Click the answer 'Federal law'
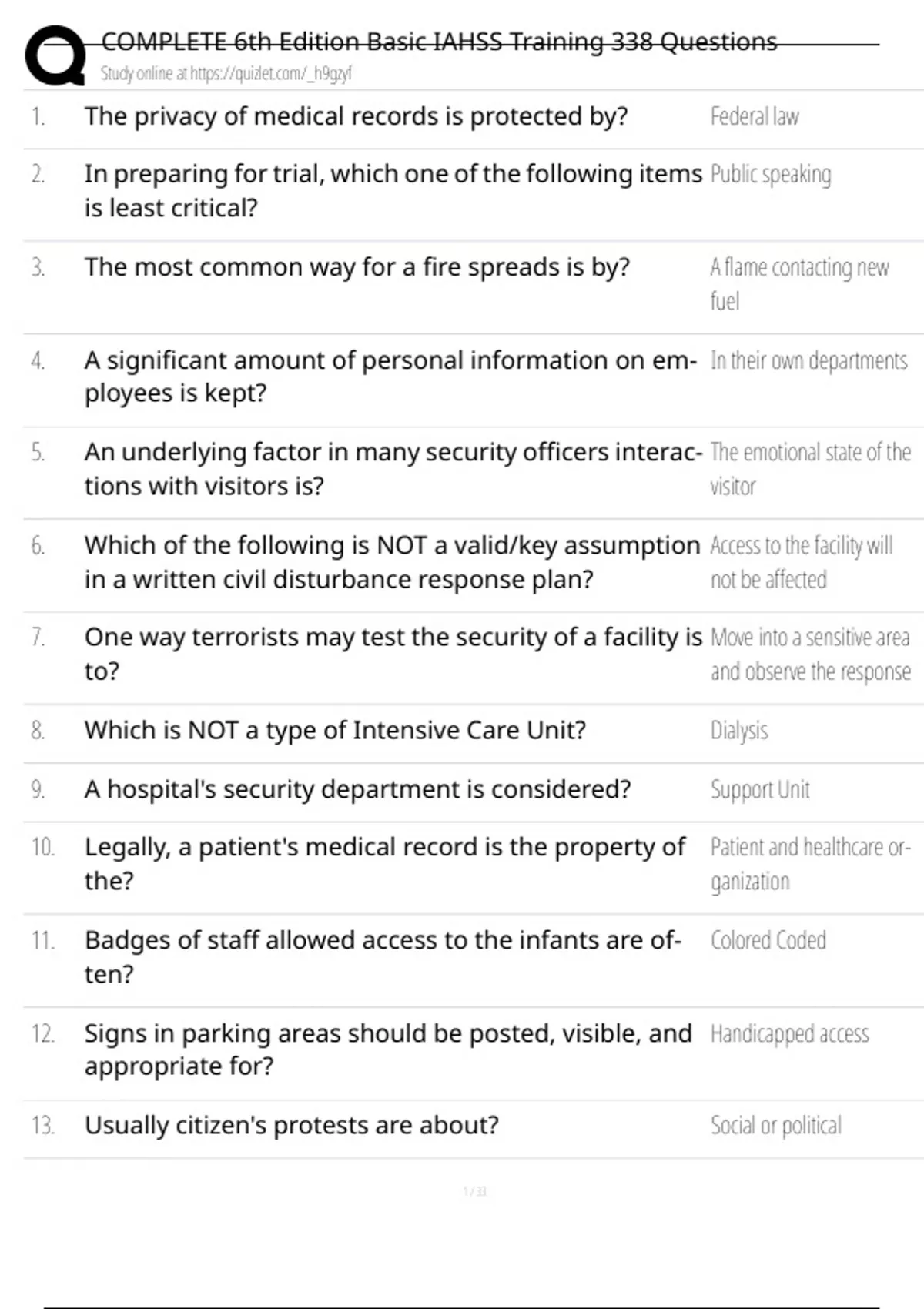The width and height of the screenshot is (924, 1309). 754,117
